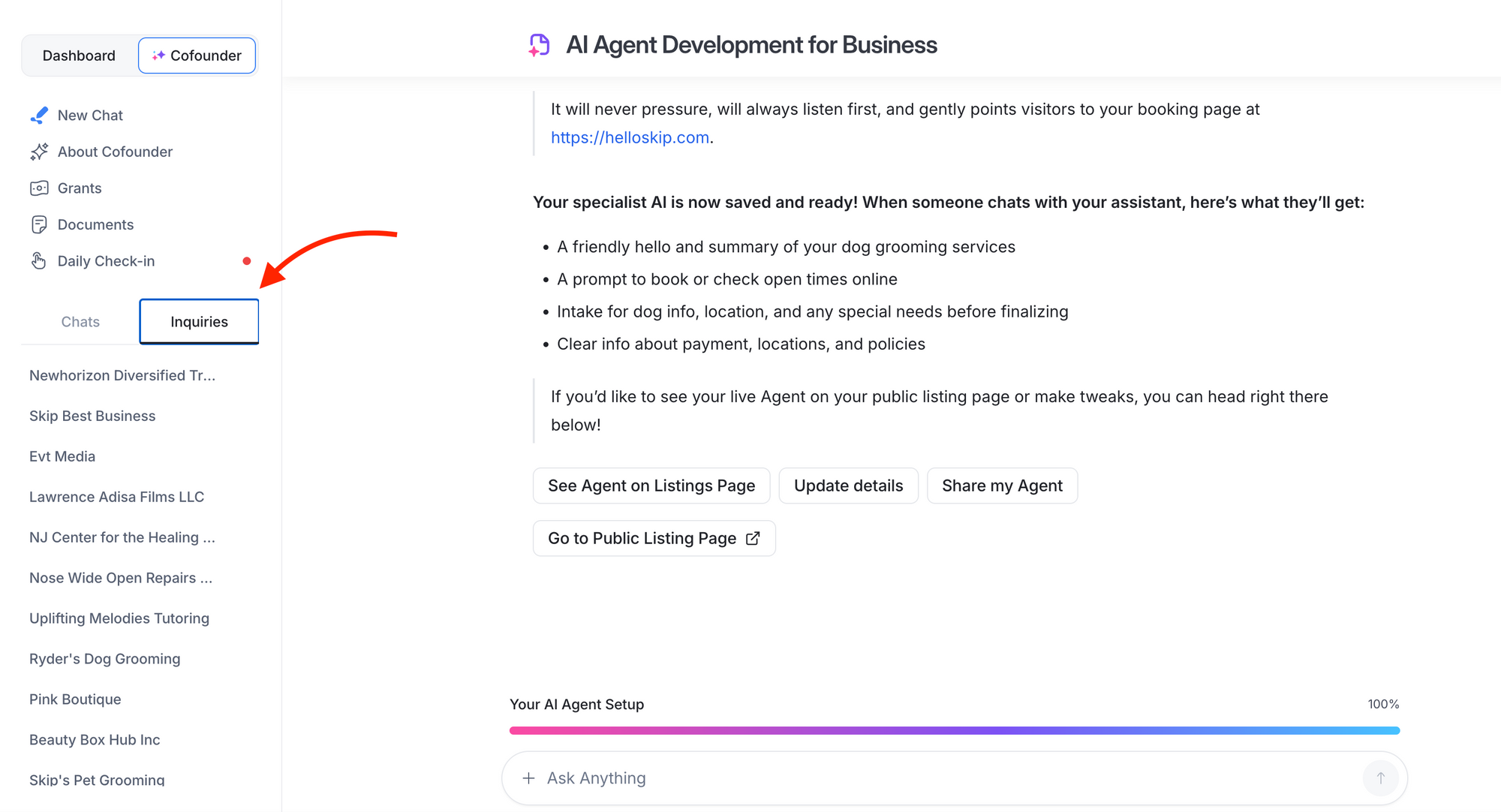Image resolution: width=1501 pixels, height=812 pixels.
Task: Click the Daily Check-in hand icon
Action: pos(39,261)
